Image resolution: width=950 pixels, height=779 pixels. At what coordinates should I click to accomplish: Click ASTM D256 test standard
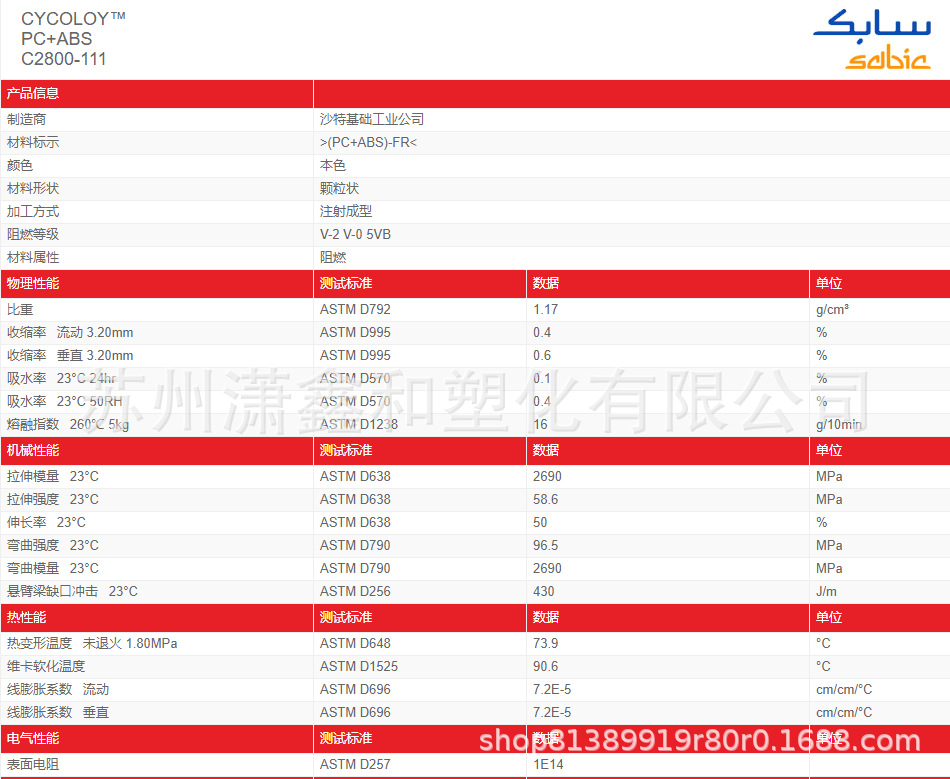coord(355,592)
